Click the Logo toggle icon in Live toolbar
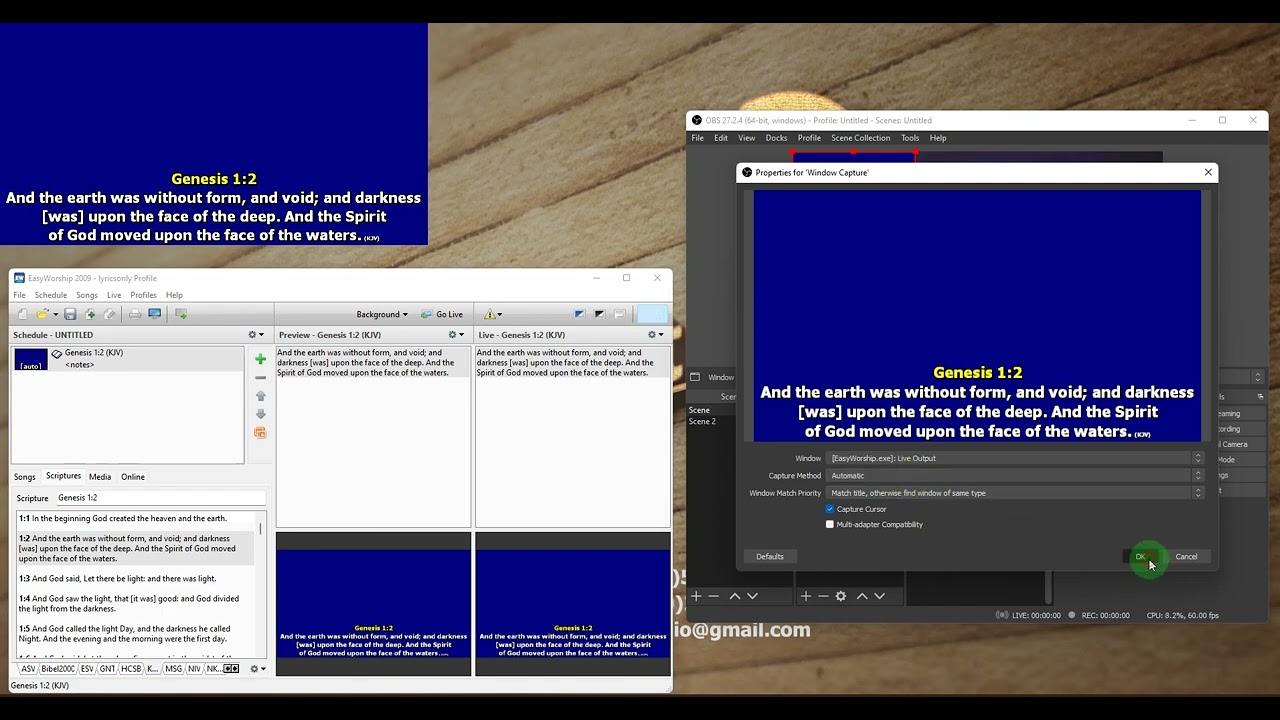Screen dimensions: 1280x720 (579, 314)
